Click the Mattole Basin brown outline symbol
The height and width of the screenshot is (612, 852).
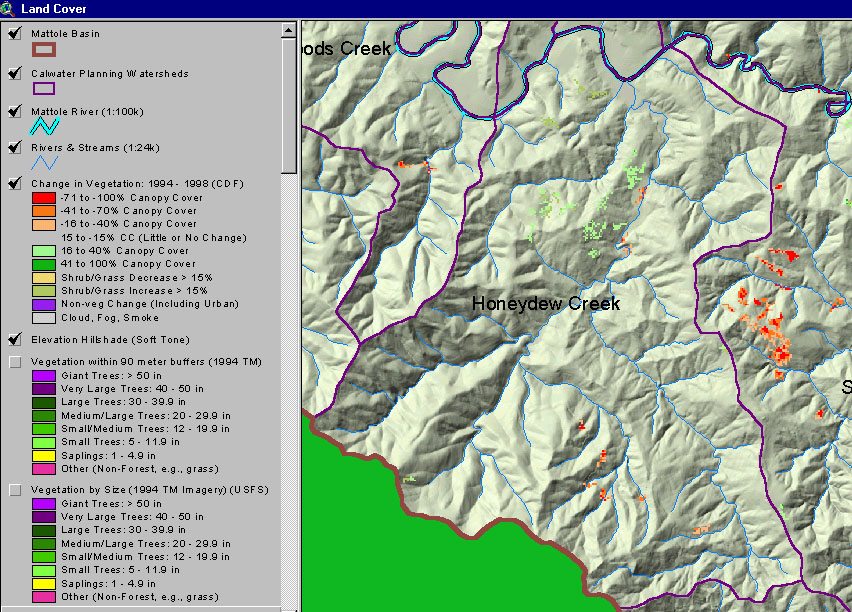point(43,50)
